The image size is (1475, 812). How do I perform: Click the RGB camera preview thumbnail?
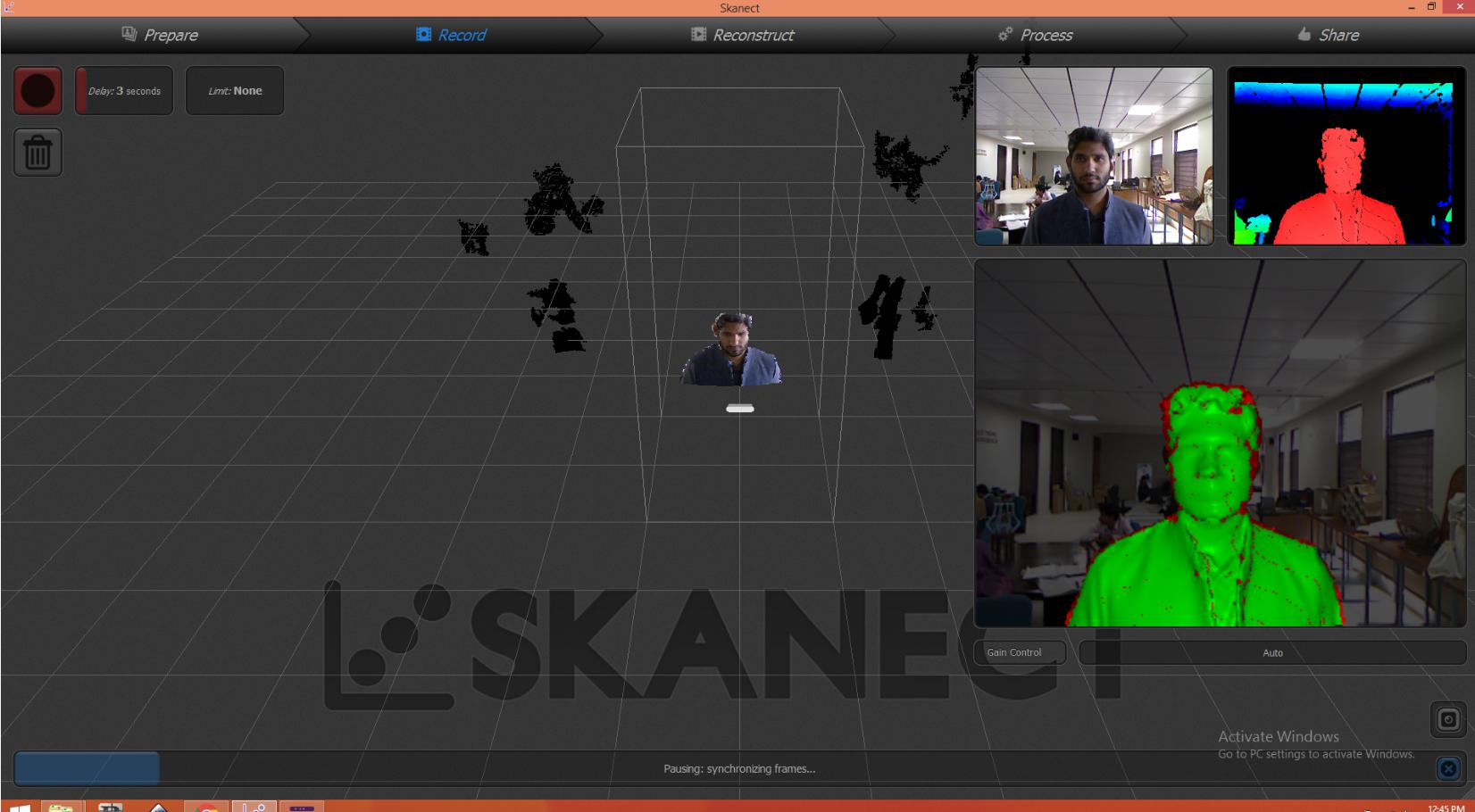click(x=1095, y=156)
